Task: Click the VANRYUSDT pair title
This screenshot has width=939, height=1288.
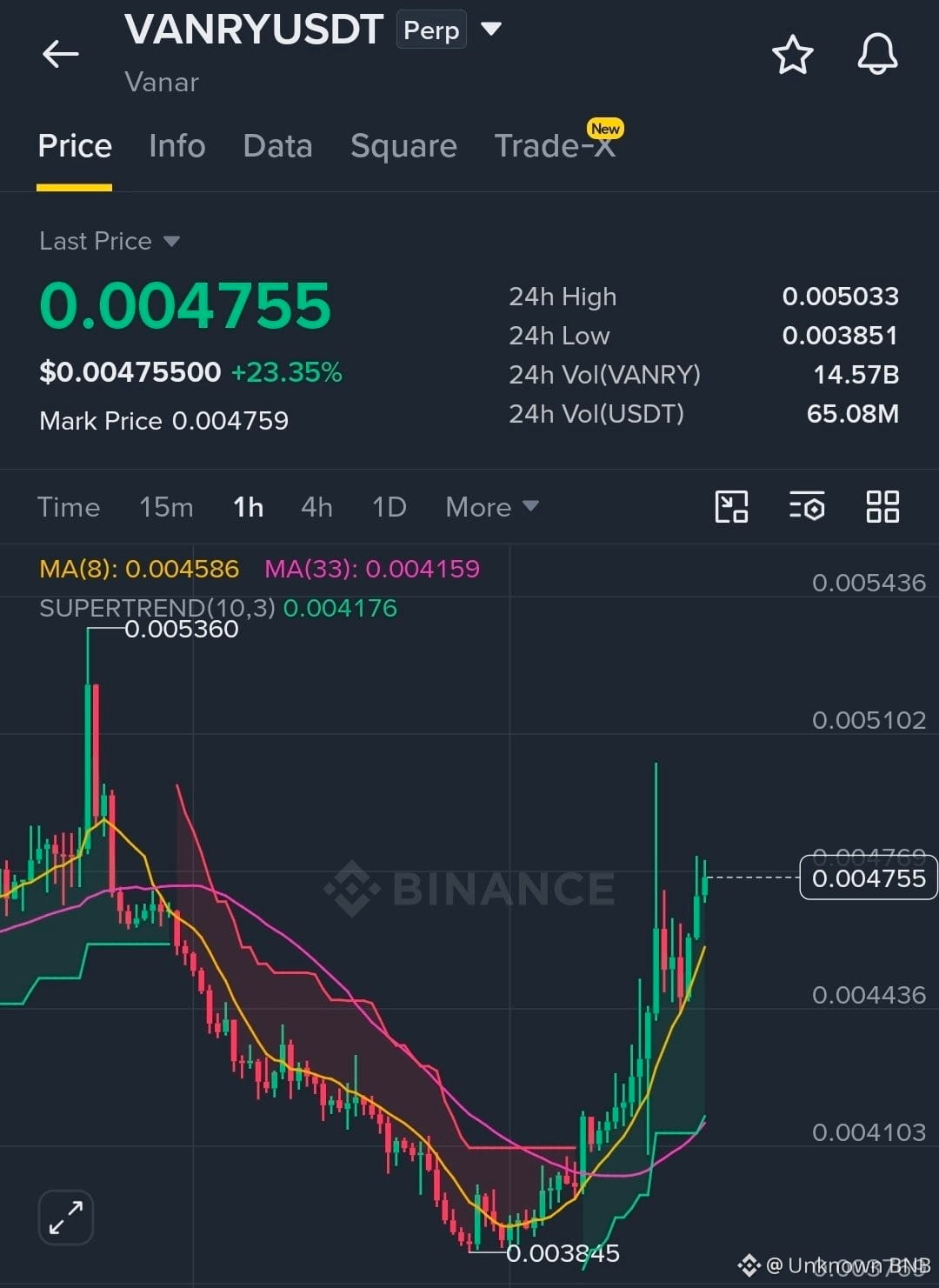Action: [x=254, y=30]
